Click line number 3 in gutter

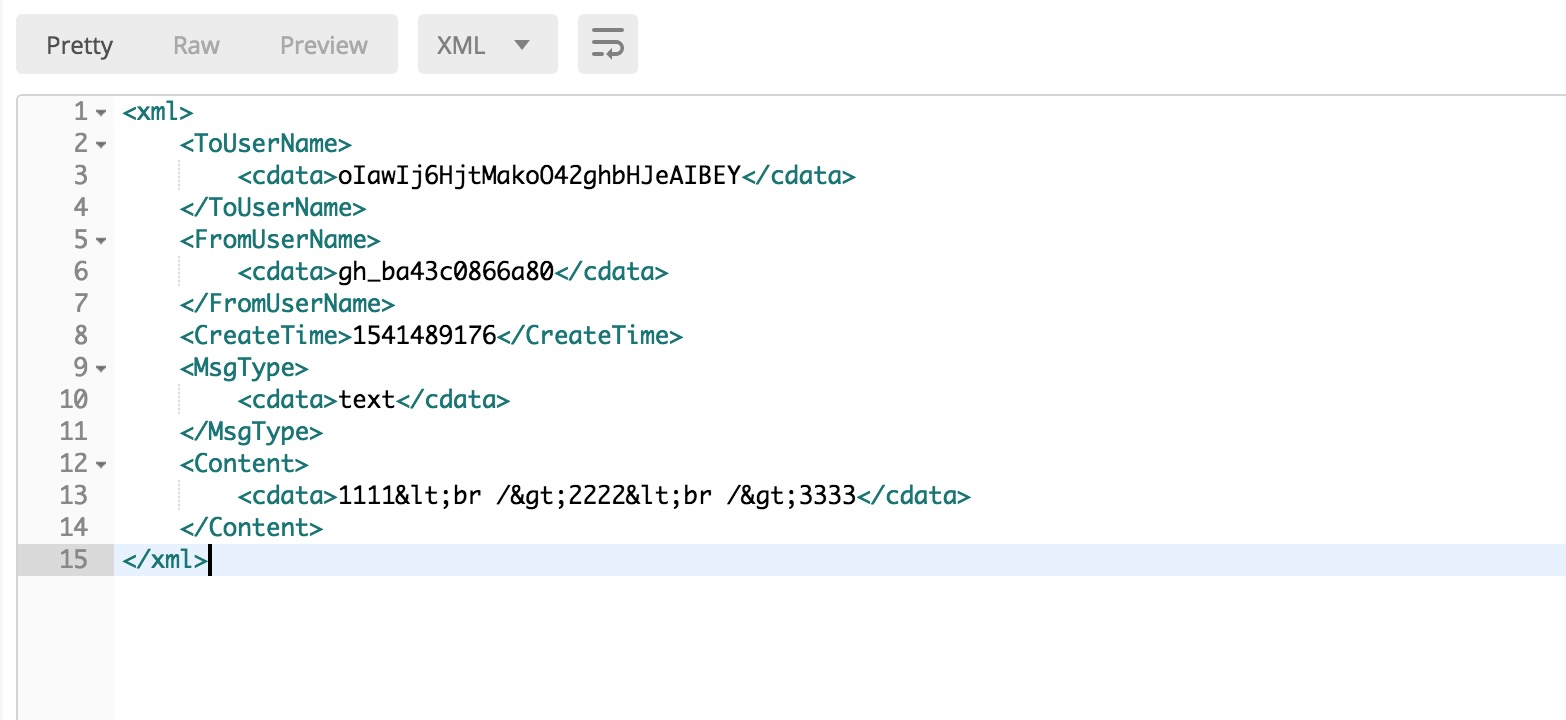tap(80, 176)
